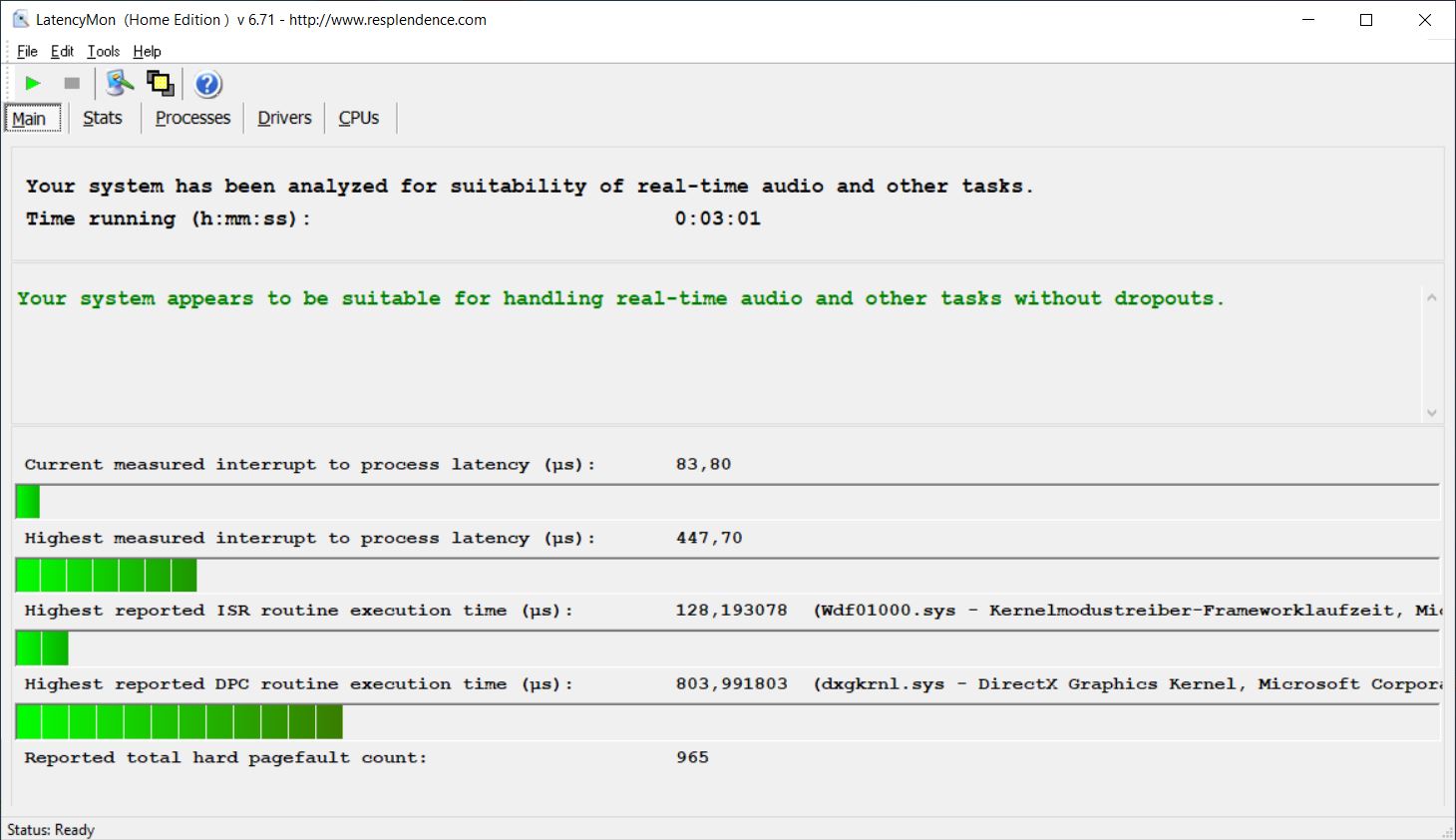This screenshot has width=1456, height=840.
Task: Close the LatencyMon window
Action: 1425,20
